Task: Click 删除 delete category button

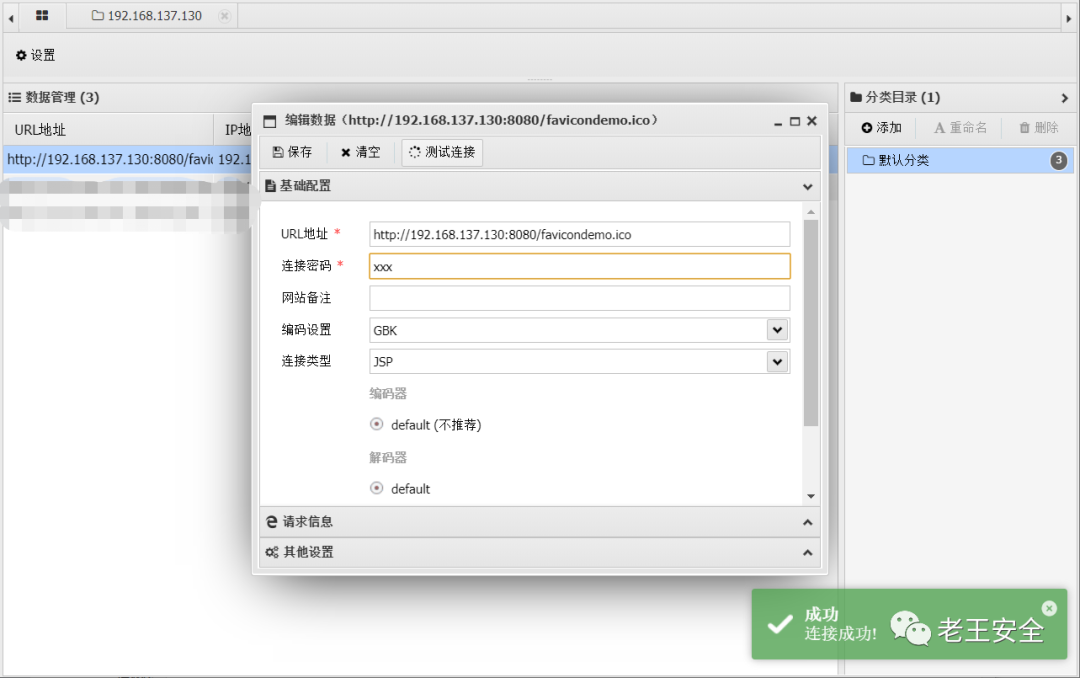Action: point(1039,127)
